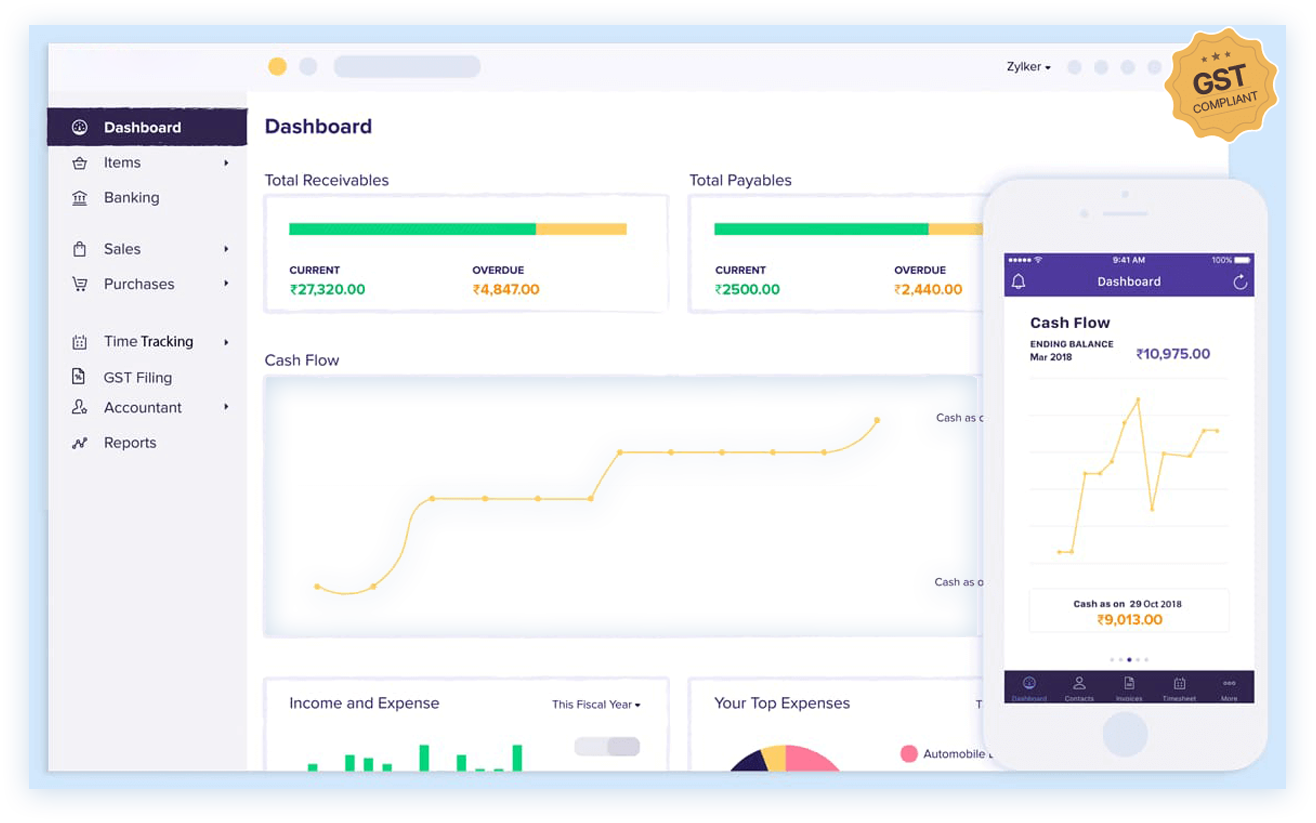Click the Time Tracking calendar icon
Image resolution: width=1316 pixels, height=823 pixels.
pyautogui.click(x=79, y=342)
